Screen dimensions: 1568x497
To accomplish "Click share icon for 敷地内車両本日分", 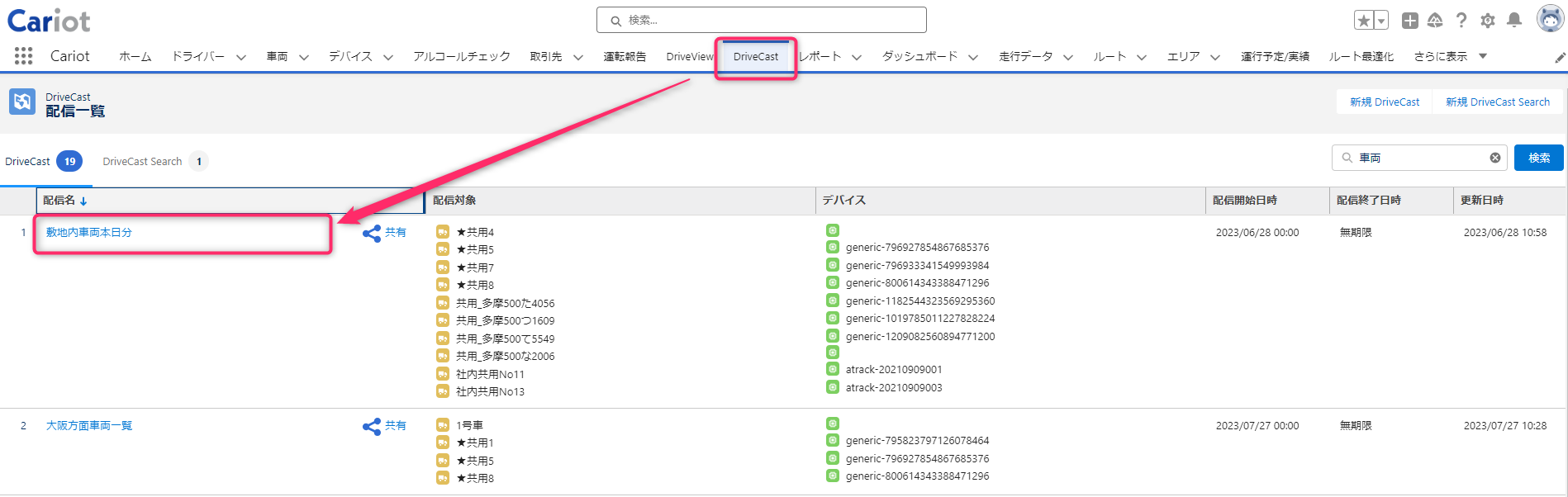I will pos(372,233).
